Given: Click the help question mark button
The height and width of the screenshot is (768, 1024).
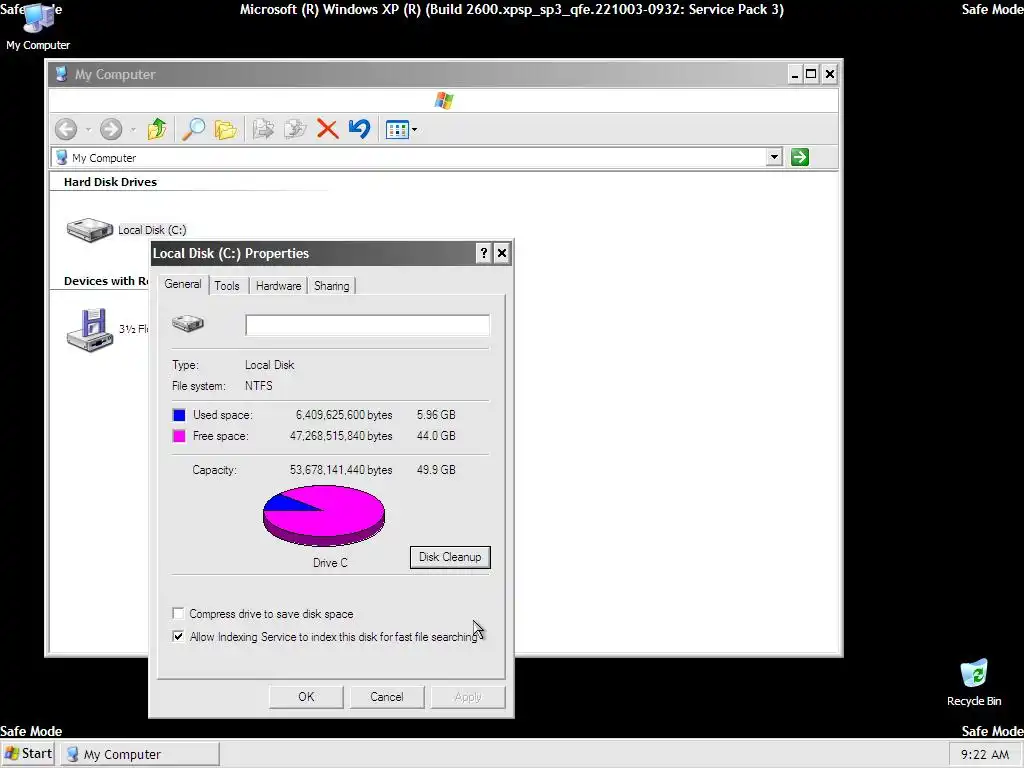Looking at the screenshot, I should point(483,253).
